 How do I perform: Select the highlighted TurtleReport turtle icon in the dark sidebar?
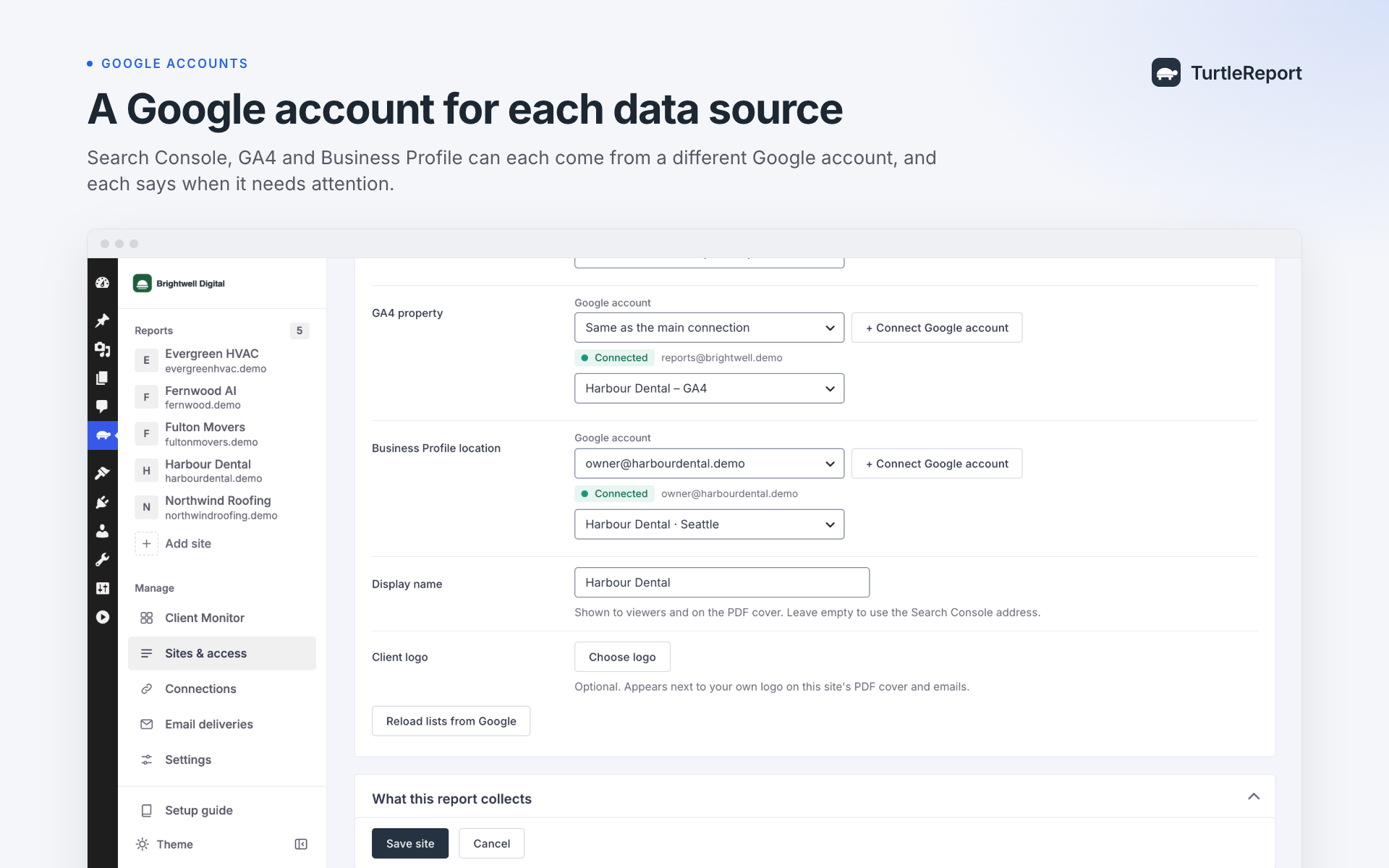[103, 435]
